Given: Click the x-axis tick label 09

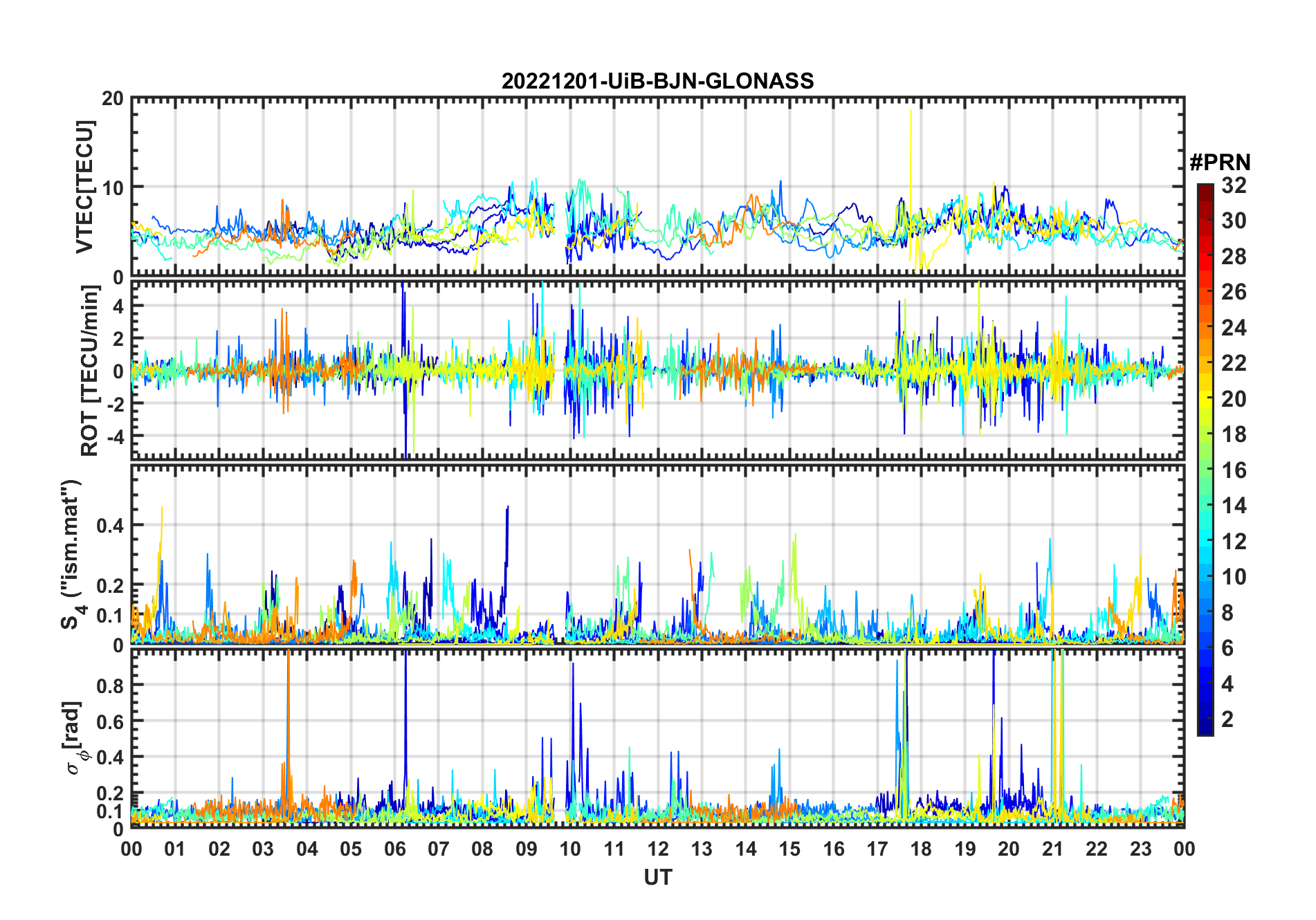Looking at the screenshot, I should (x=526, y=849).
